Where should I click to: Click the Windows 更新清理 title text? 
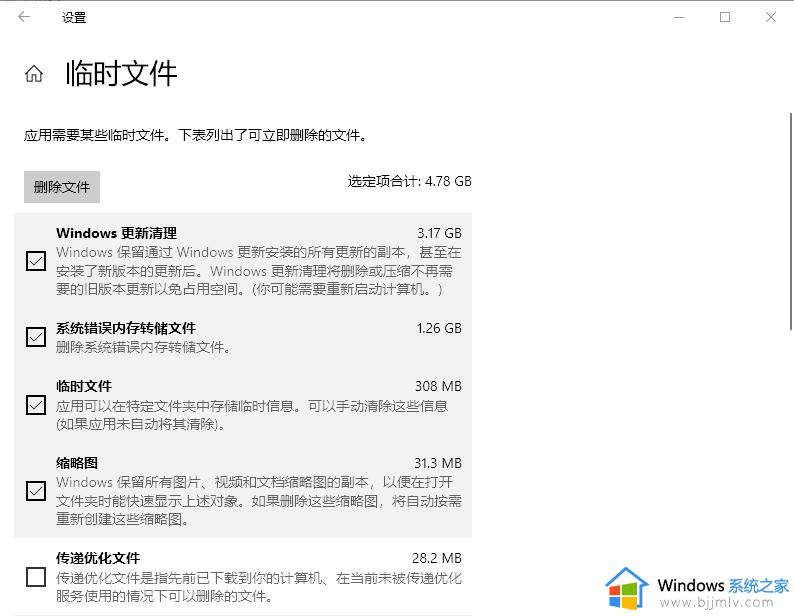116,233
